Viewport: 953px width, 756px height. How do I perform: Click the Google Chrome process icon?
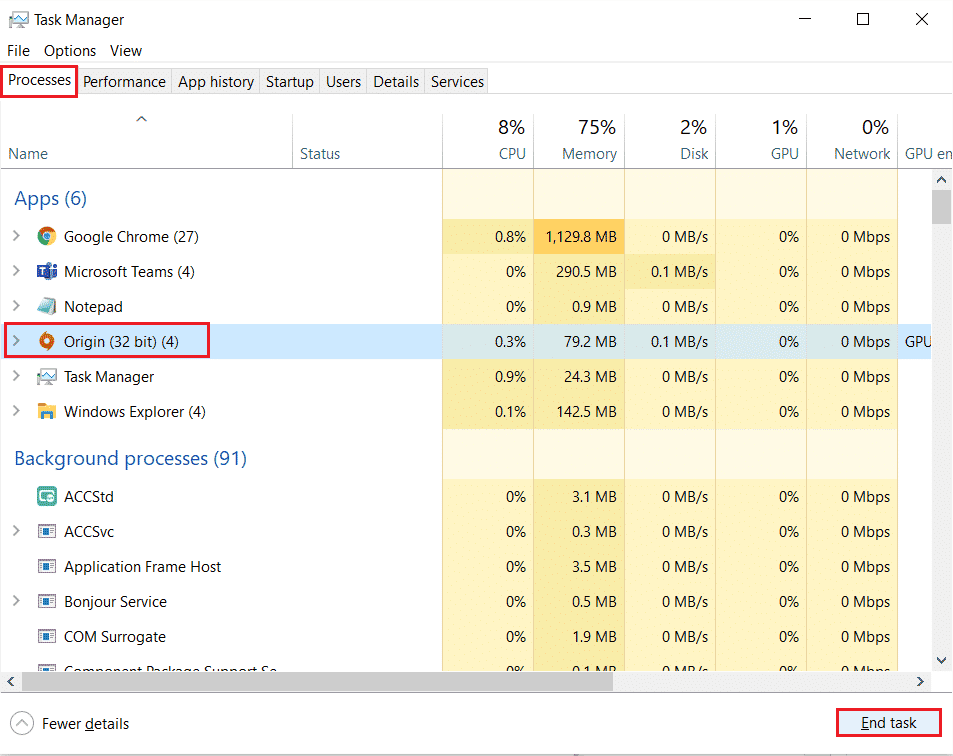[x=46, y=236]
